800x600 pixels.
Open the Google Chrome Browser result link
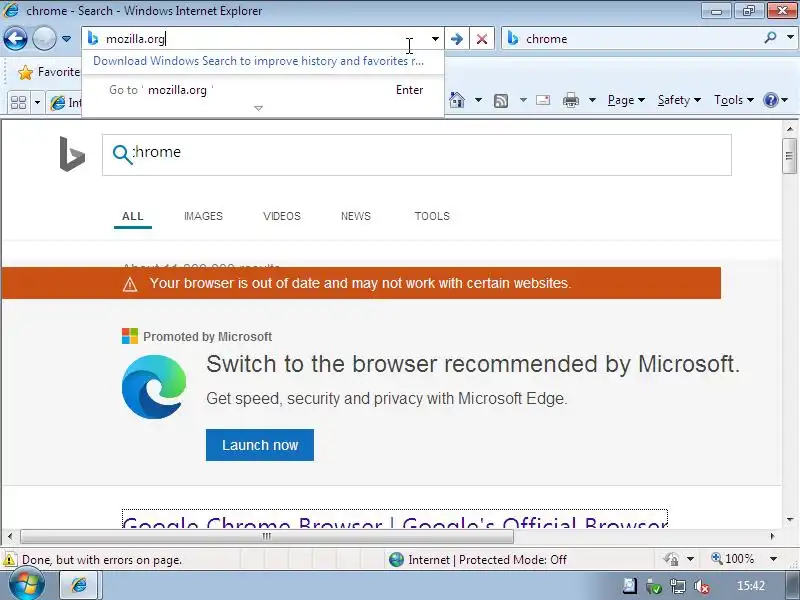point(395,521)
